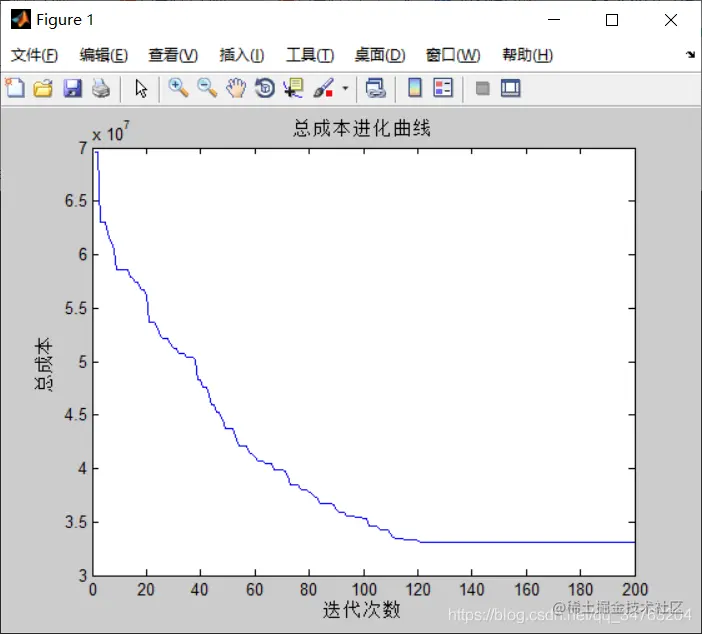Open the 插入(I) menu
This screenshot has width=702, height=634.
[242, 55]
